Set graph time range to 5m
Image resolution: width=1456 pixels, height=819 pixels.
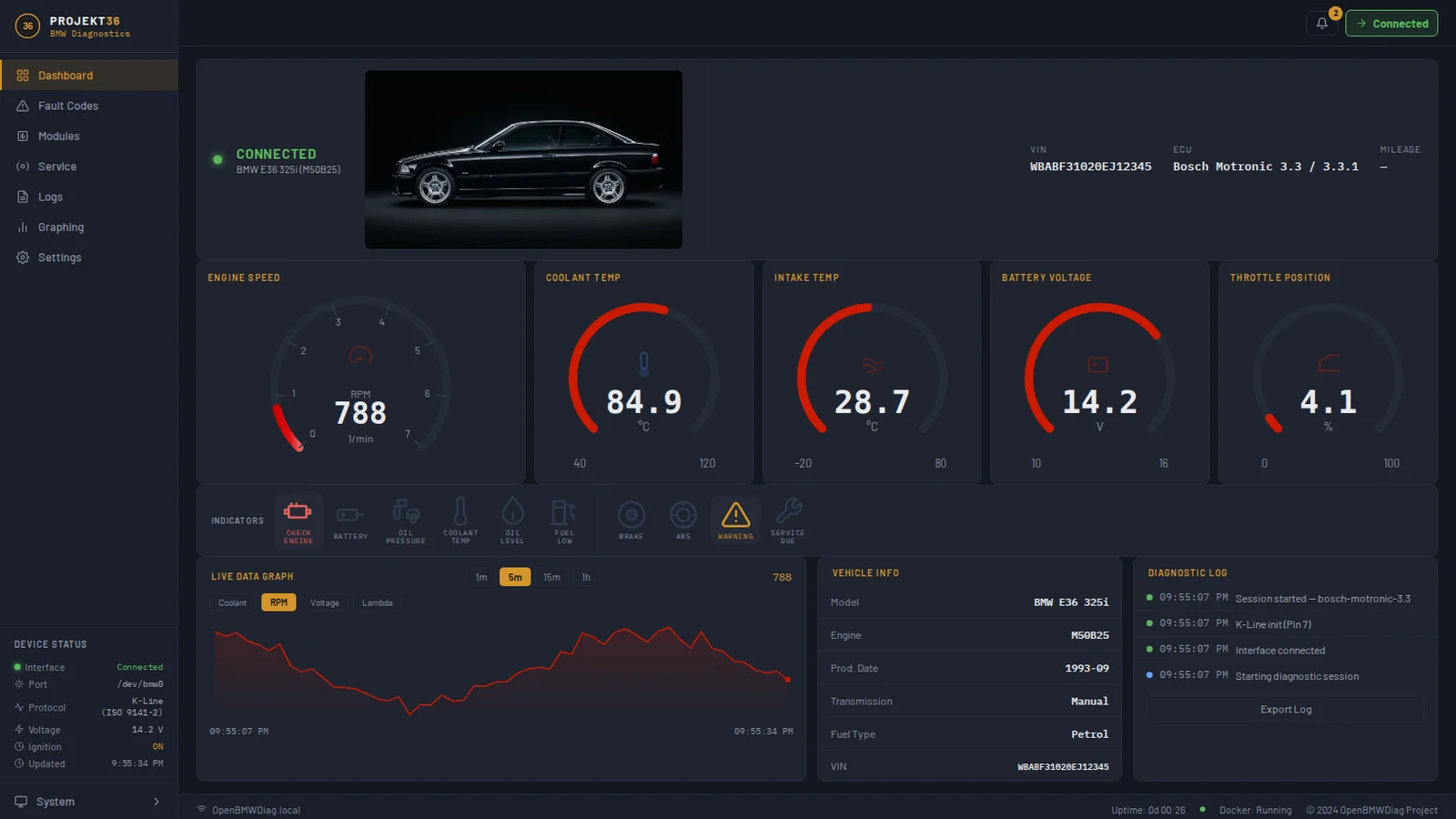pyautogui.click(x=515, y=577)
